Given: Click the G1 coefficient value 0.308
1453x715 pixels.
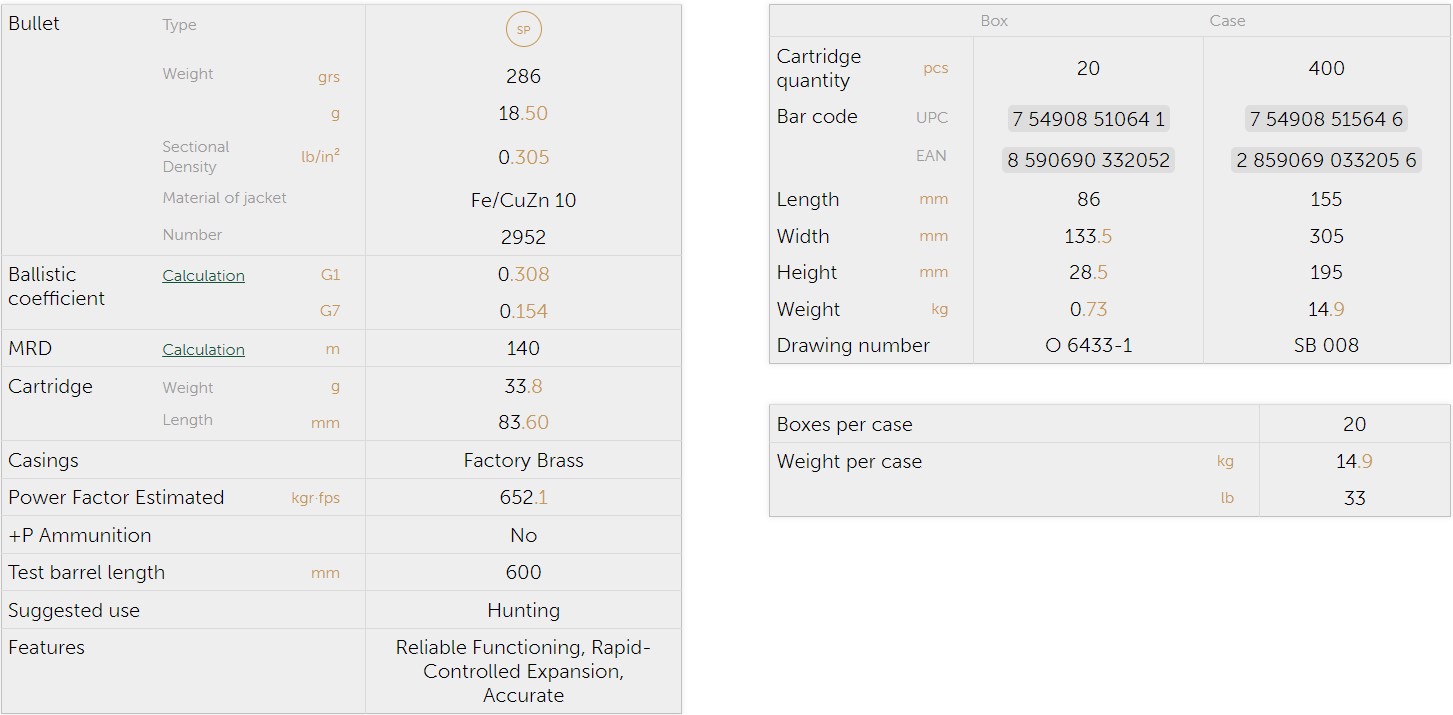Looking at the screenshot, I should [x=523, y=274].
